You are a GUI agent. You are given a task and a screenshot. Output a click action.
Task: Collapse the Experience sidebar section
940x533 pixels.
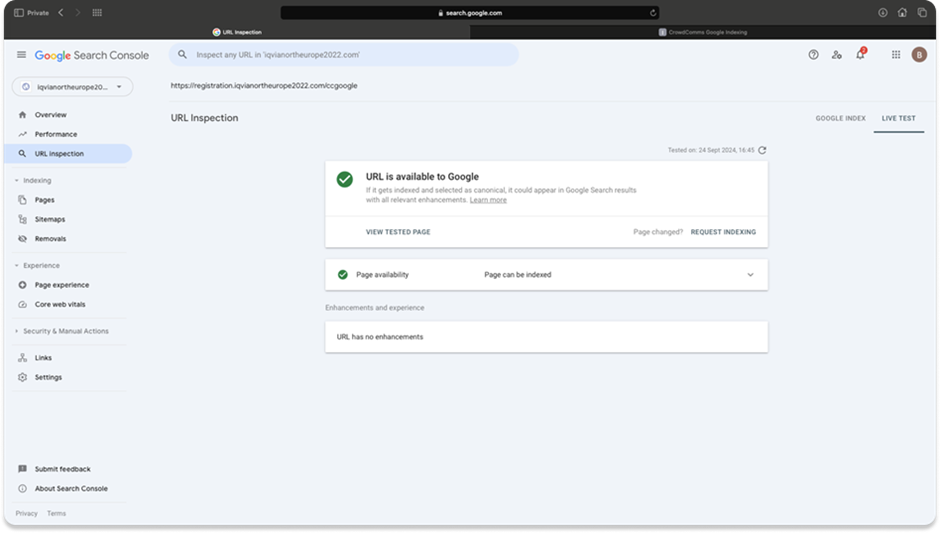point(16,266)
